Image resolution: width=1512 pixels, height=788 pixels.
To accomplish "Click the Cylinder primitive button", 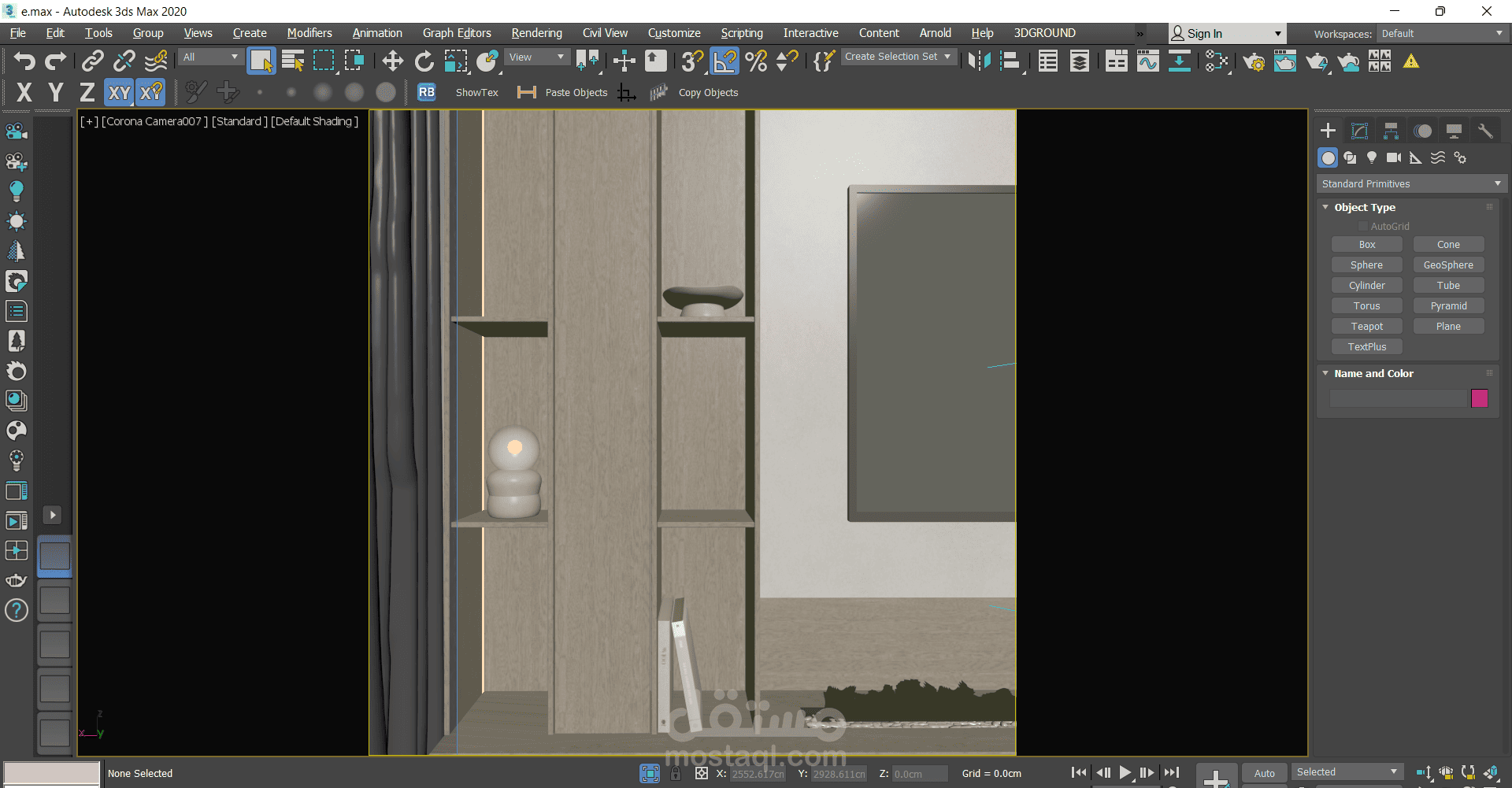I will click(1367, 286).
